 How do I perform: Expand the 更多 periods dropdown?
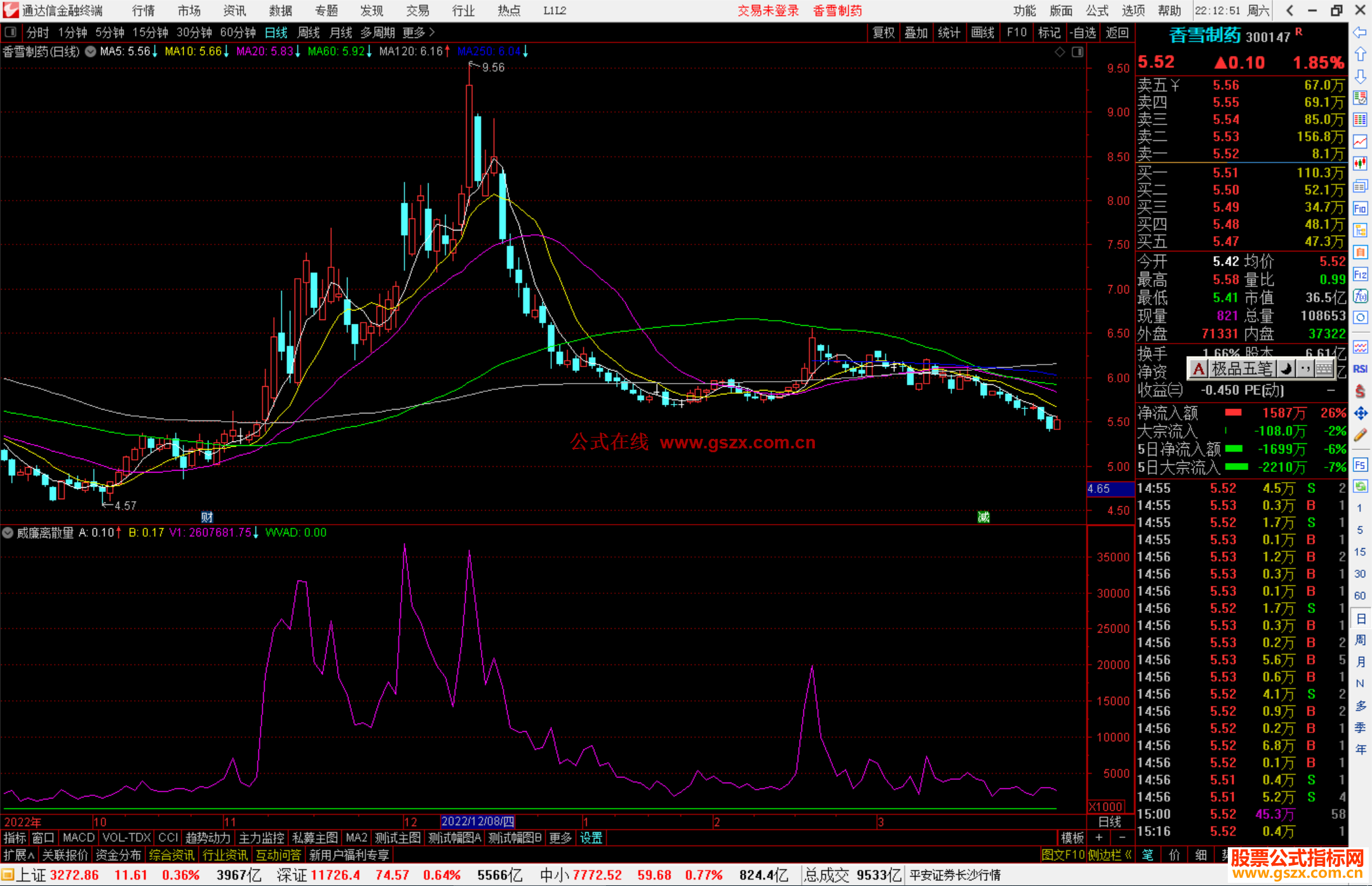tap(419, 32)
